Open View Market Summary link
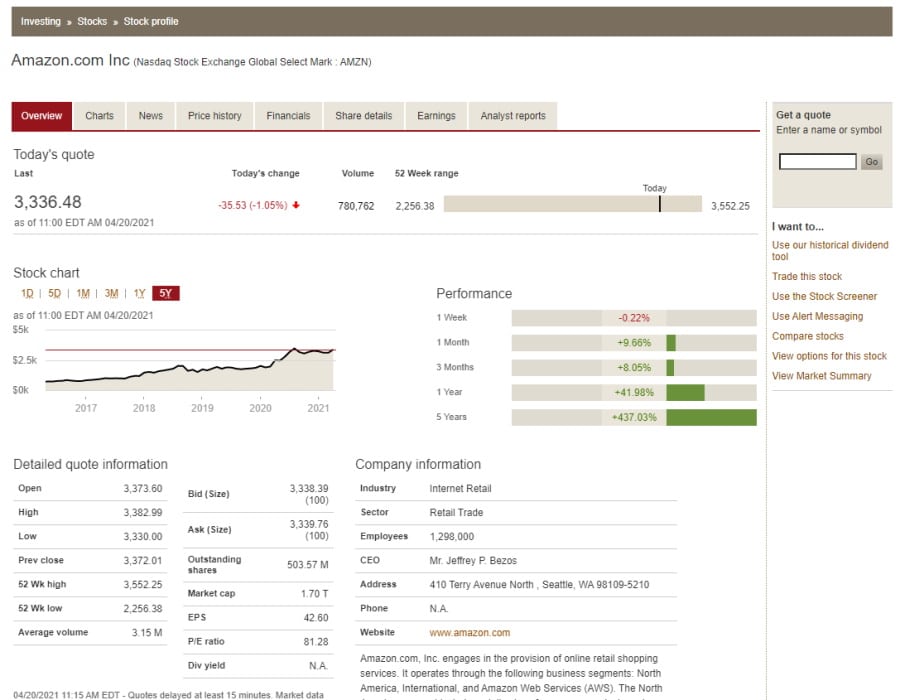This screenshot has width=900, height=700. click(821, 377)
